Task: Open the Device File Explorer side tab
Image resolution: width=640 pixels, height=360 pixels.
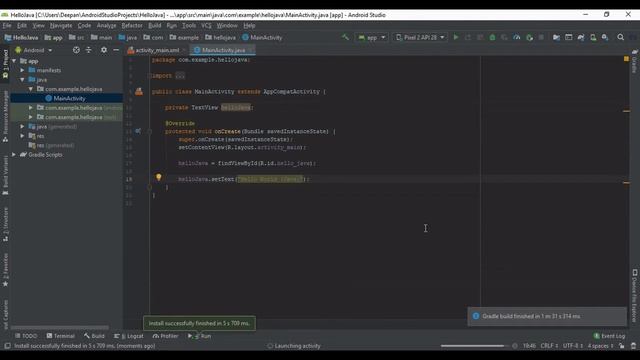Action: (635, 296)
